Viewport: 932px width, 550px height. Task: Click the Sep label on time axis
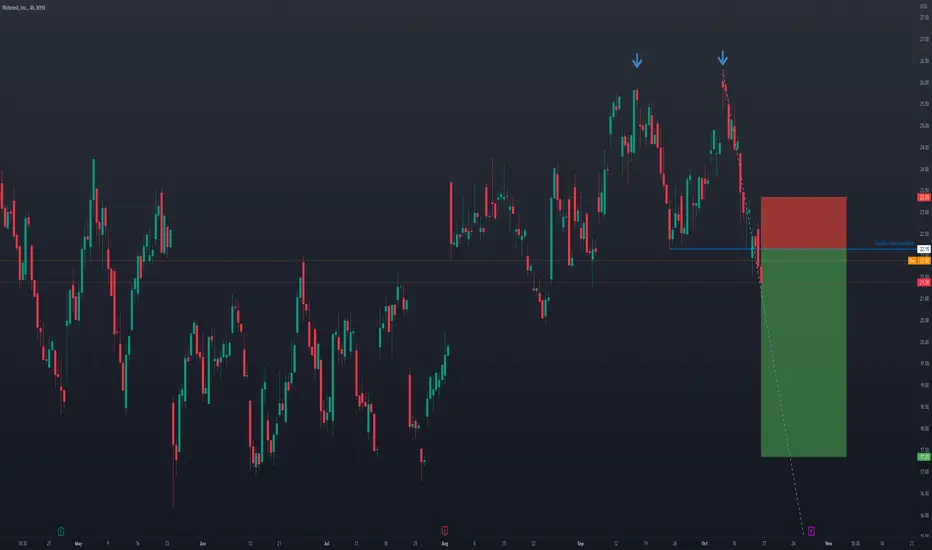pos(581,543)
